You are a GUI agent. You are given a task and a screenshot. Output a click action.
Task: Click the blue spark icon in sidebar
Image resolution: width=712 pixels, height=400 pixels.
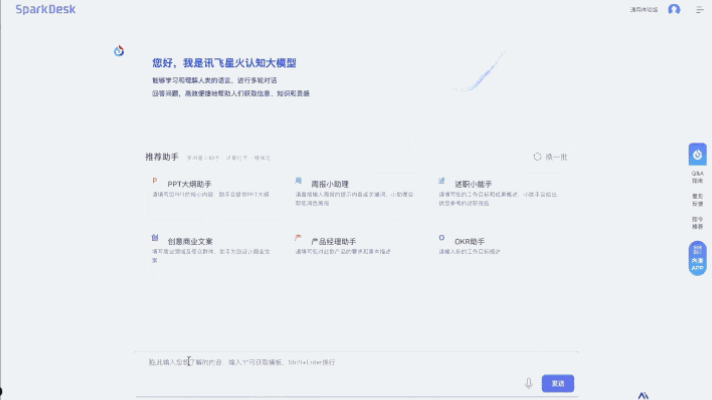click(697, 154)
